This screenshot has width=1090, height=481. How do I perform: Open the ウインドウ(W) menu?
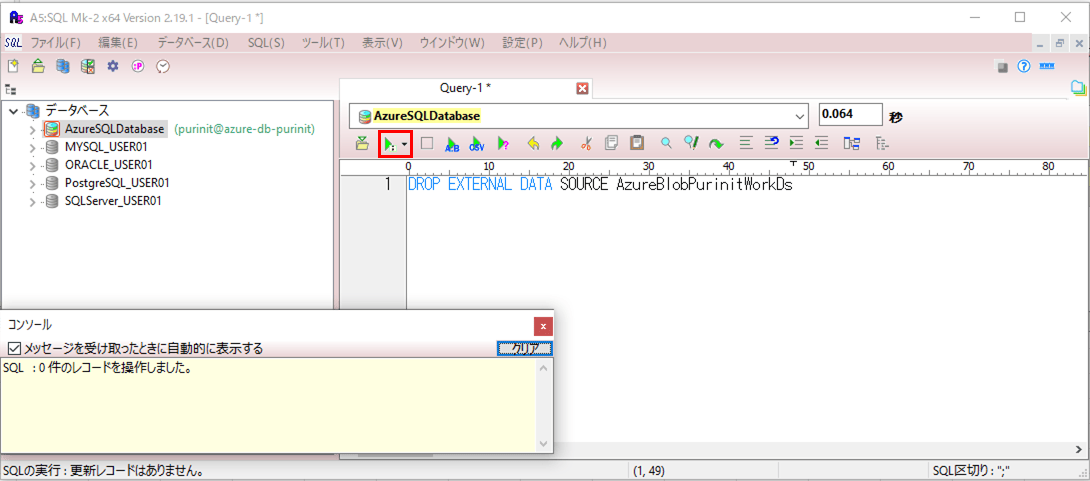coord(452,42)
